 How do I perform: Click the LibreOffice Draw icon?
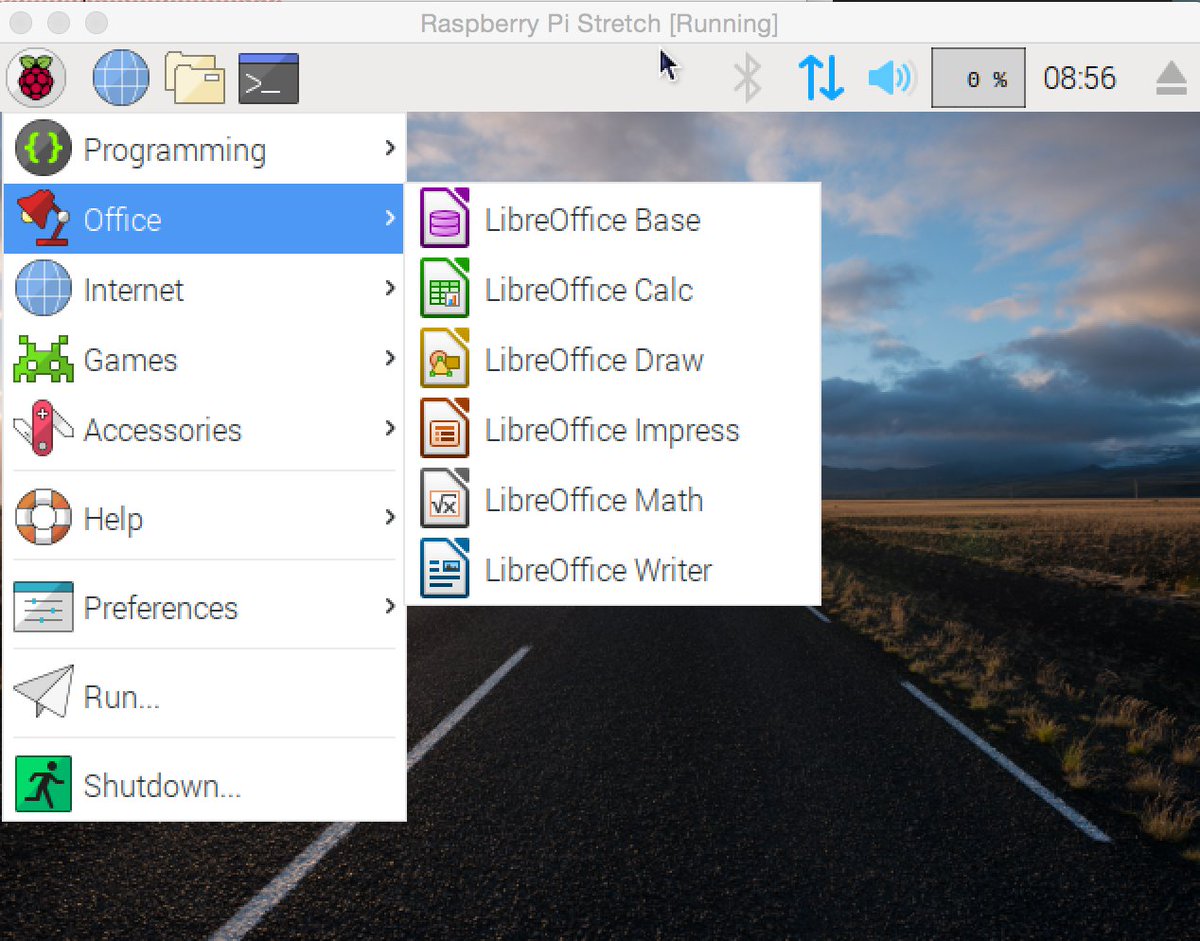[445, 358]
